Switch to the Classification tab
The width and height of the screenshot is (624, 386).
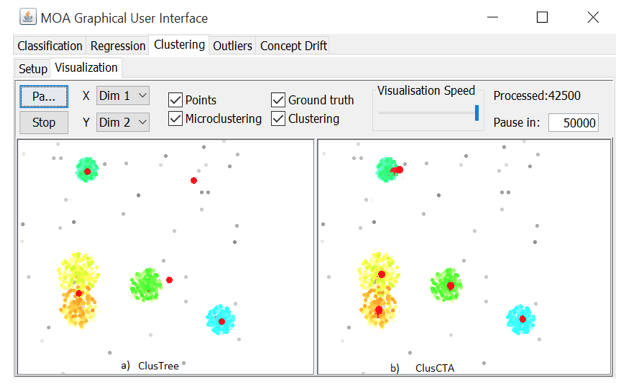click(50, 46)
